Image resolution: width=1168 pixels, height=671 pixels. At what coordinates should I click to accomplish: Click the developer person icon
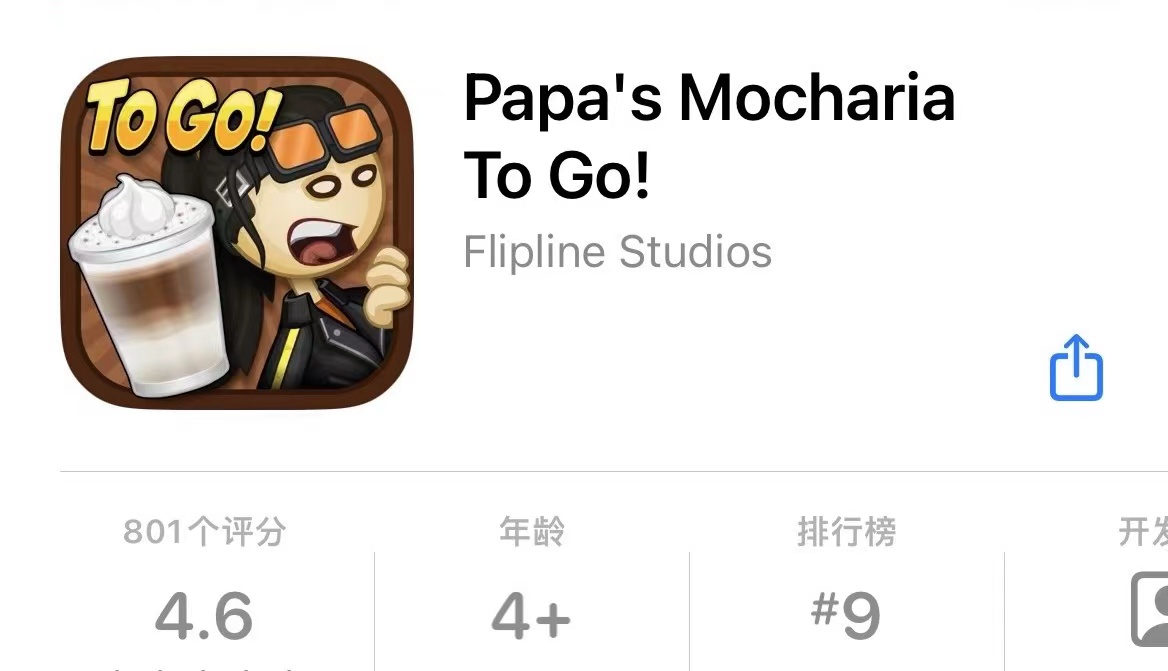pos(1149,609)
